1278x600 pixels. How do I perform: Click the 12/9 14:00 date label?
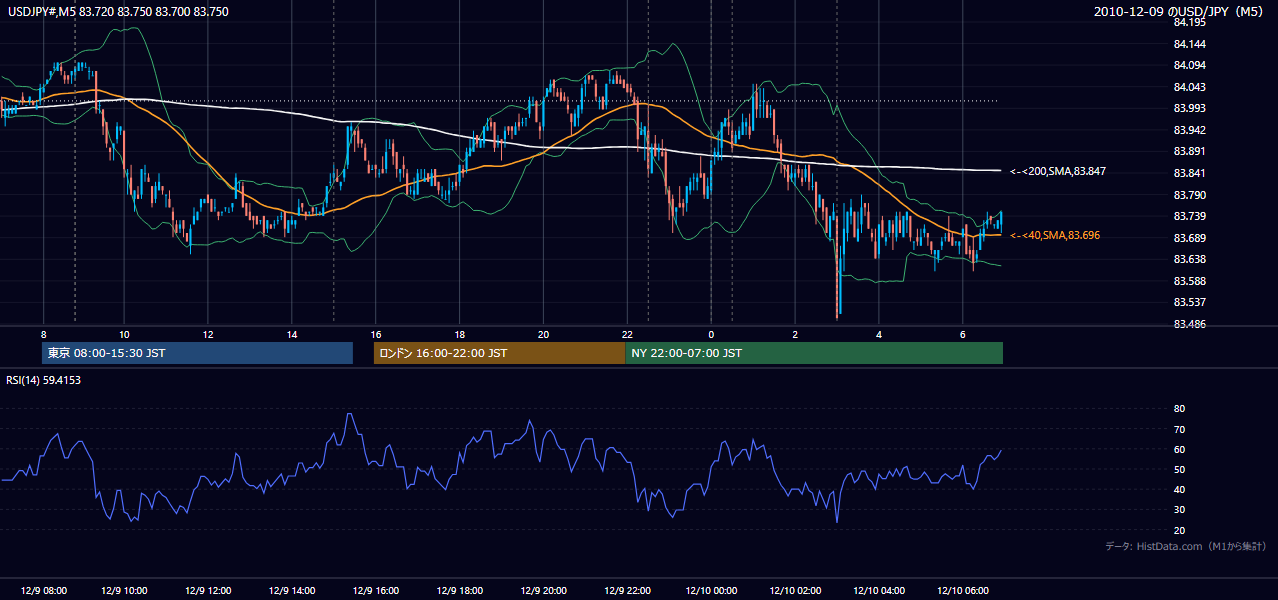point(291,590)
